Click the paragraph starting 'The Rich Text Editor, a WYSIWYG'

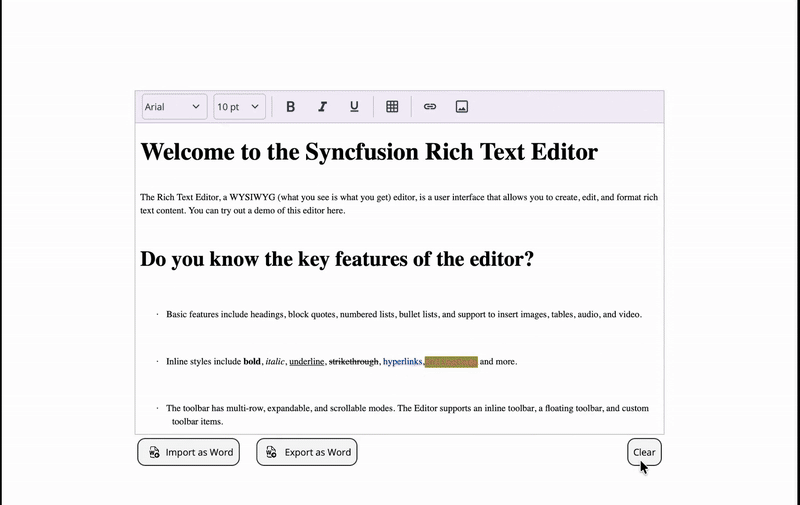(399, 204)
